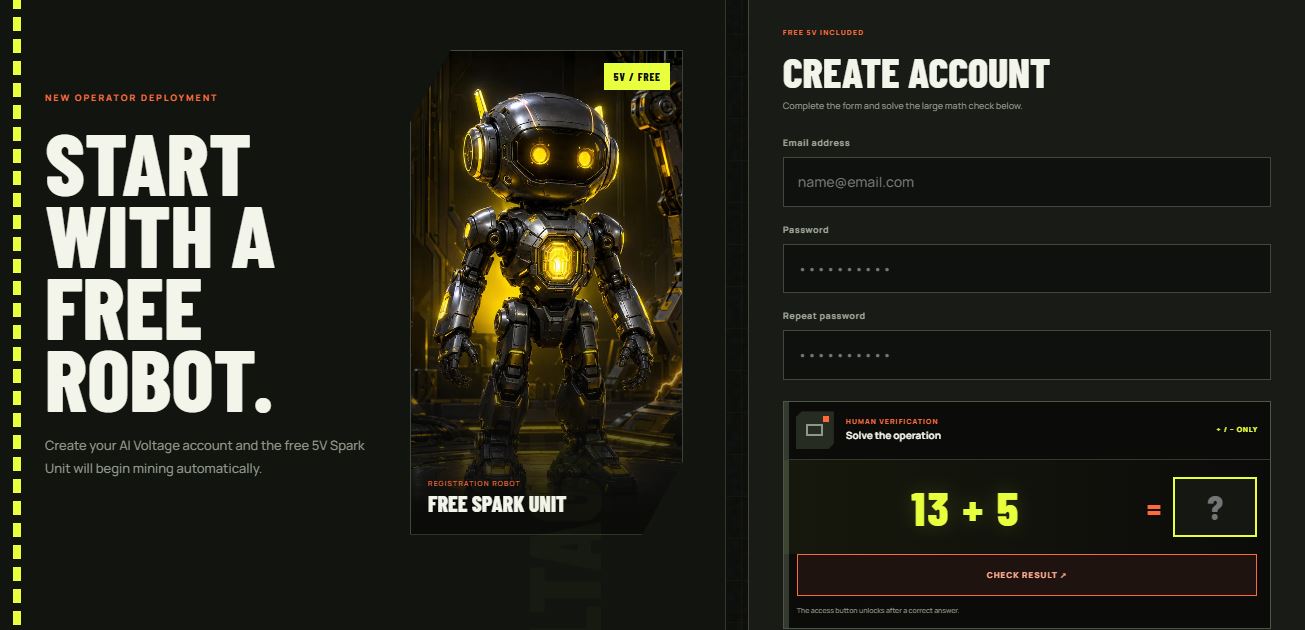Select the math answer box with question mark
The height and width of the screenshot is (630, 1305).
click(1214, 508)
